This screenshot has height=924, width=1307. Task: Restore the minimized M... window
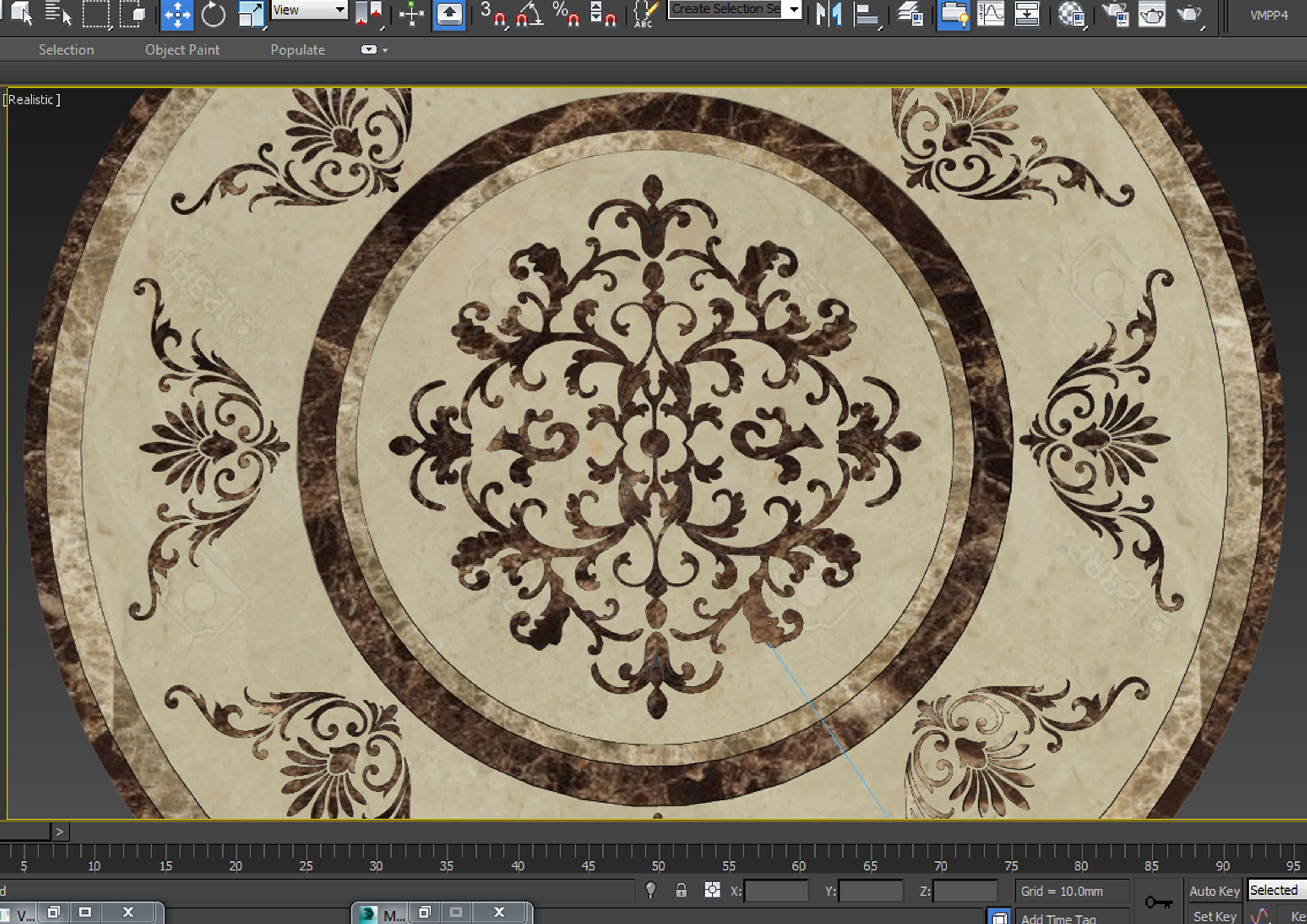pos(425,912)
